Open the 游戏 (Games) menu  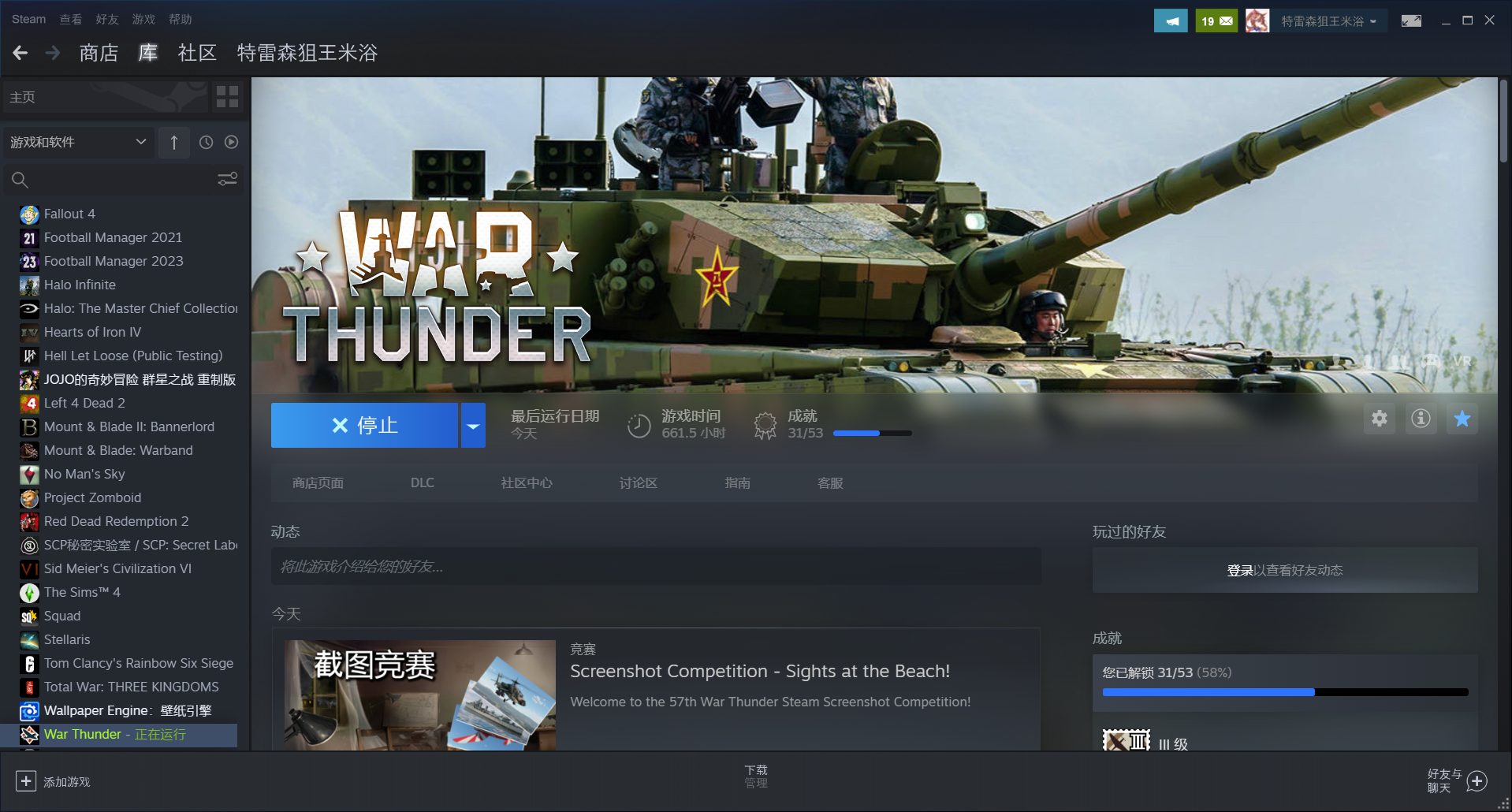[143, 19]
